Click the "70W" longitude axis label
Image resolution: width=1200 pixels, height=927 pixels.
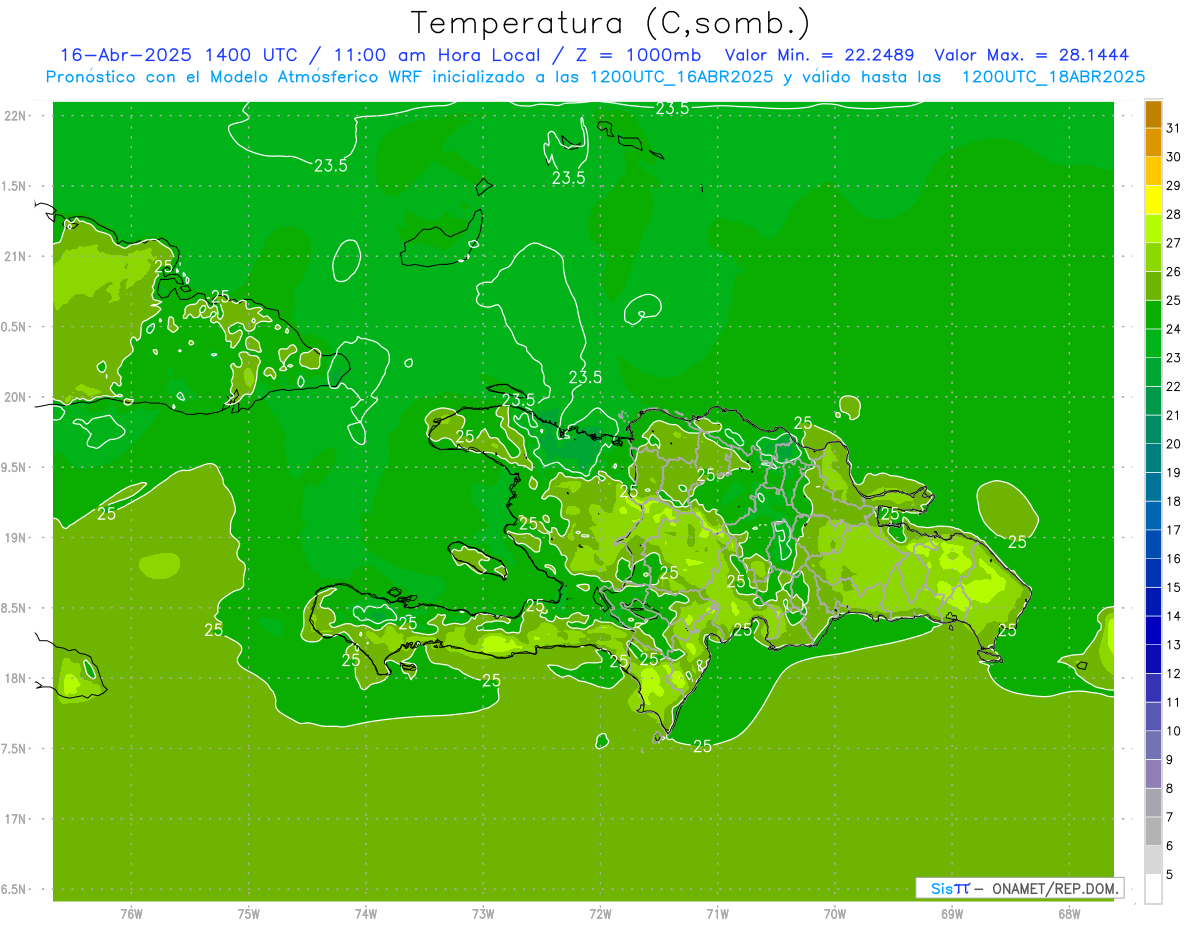(835, 914)
